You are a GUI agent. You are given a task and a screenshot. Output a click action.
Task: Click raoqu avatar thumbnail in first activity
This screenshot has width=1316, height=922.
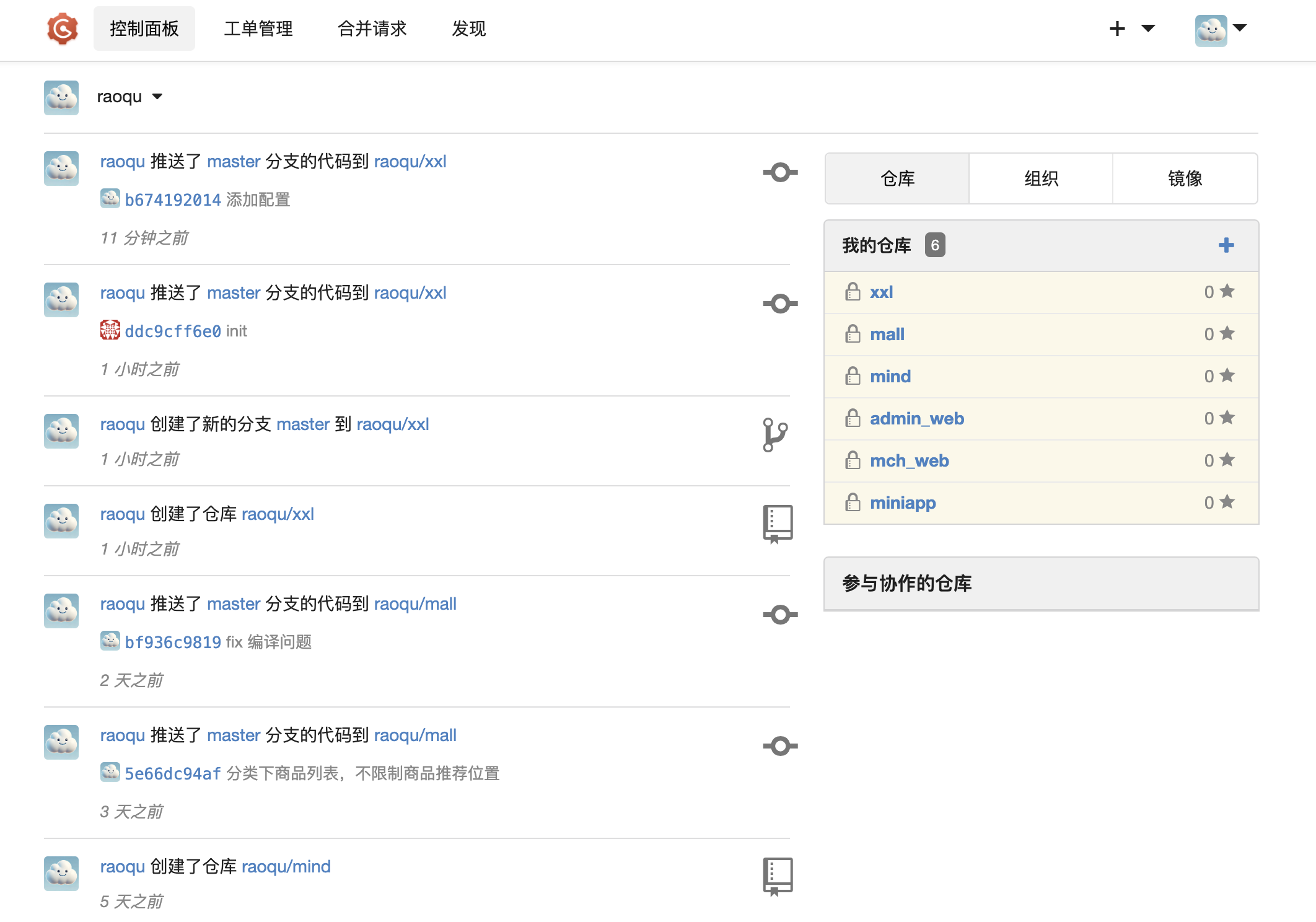pyautogui.click(x=61, y=169)
